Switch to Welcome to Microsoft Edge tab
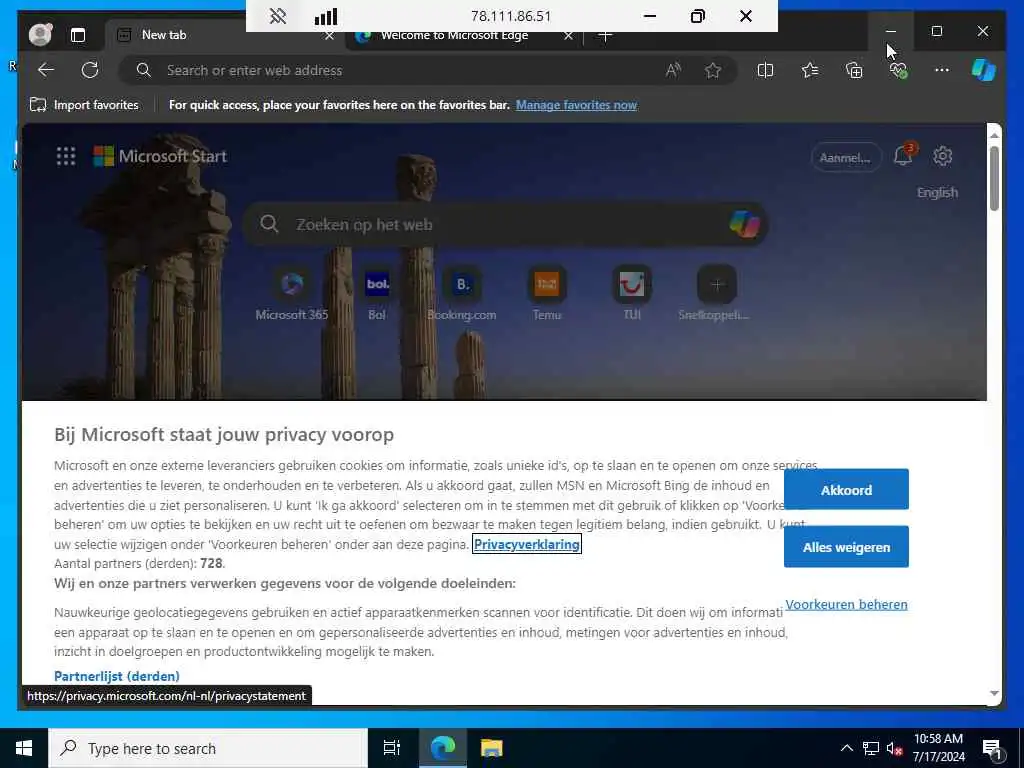 point(455,36)
